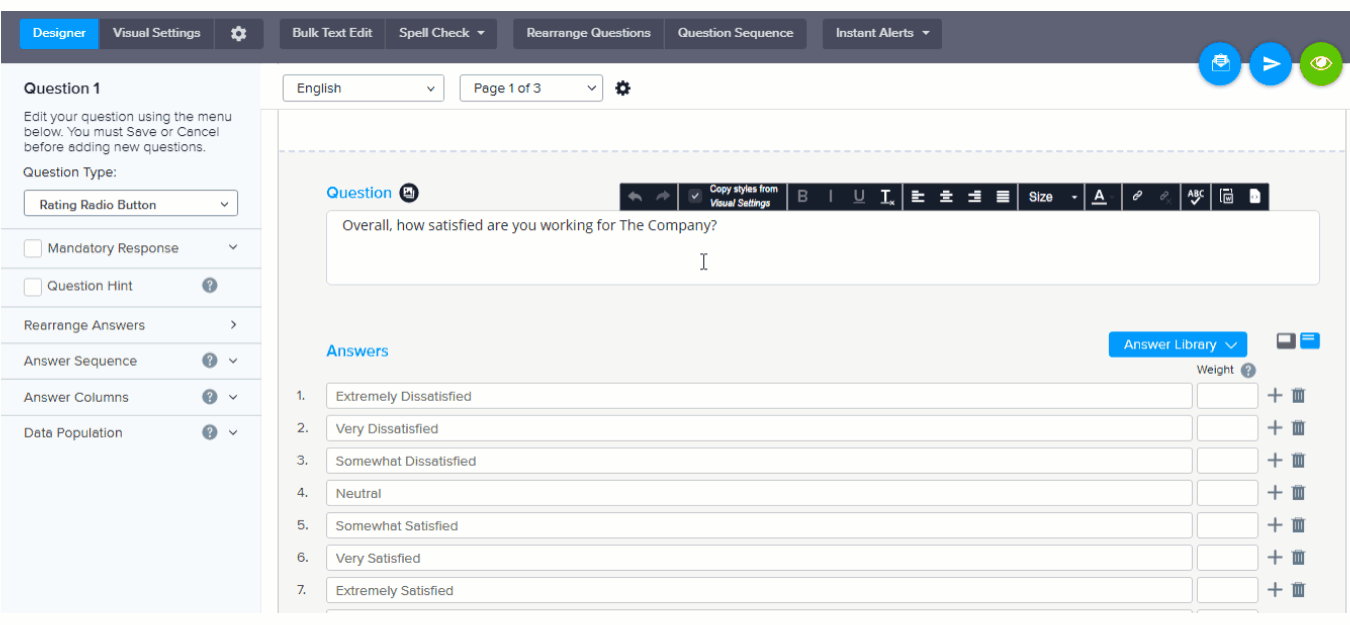Add answer after Extremely Dissatisfied with plus icon

pyautogui.click(x=1274, y=395)
